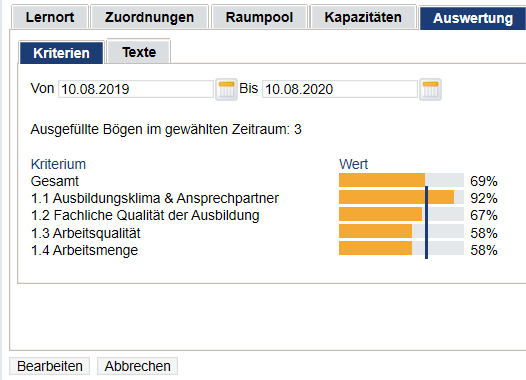Click the Kriterium column header

[x=58, y=164]
